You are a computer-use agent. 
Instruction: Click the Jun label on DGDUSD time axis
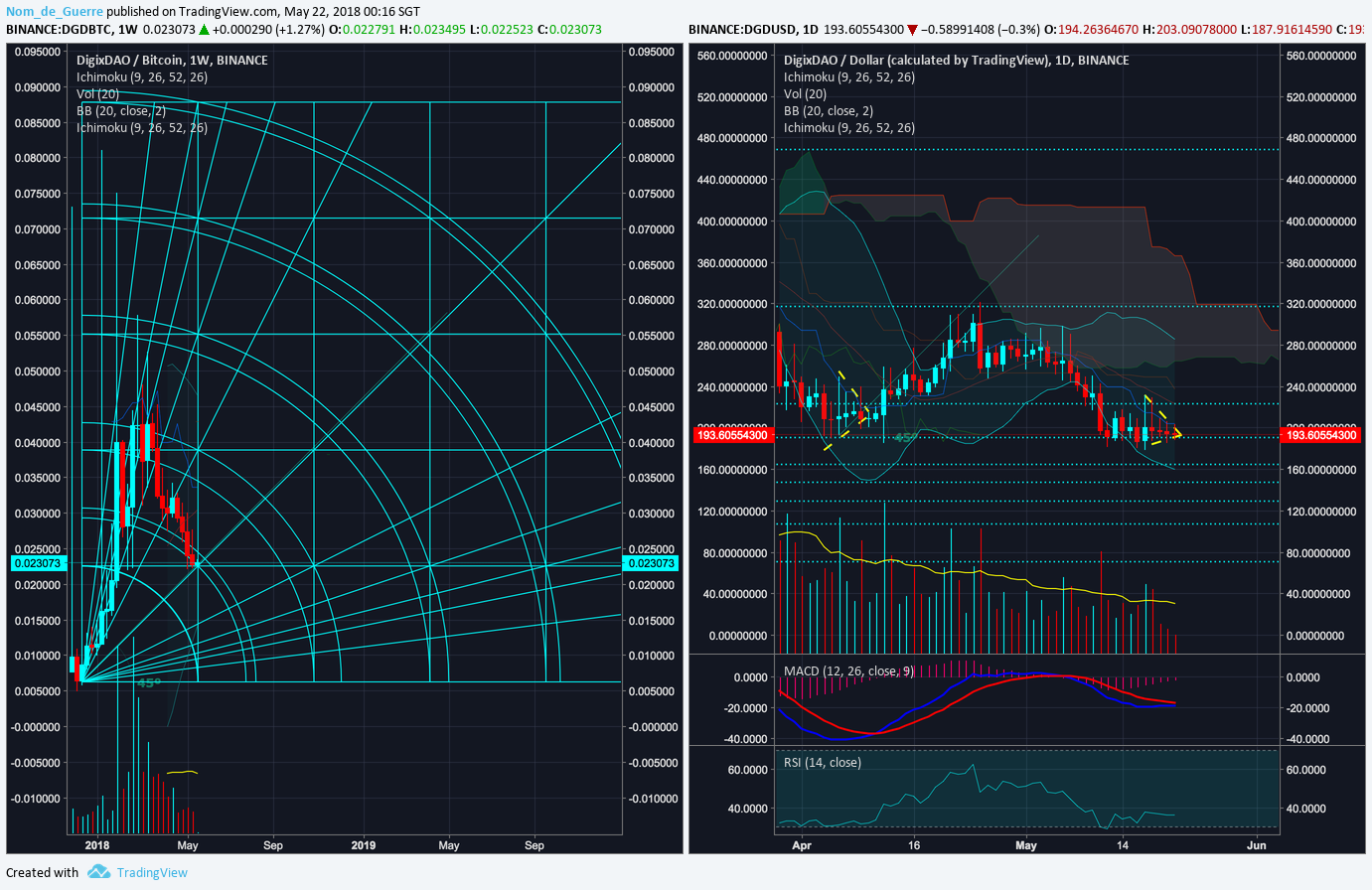pos(1257,845)
